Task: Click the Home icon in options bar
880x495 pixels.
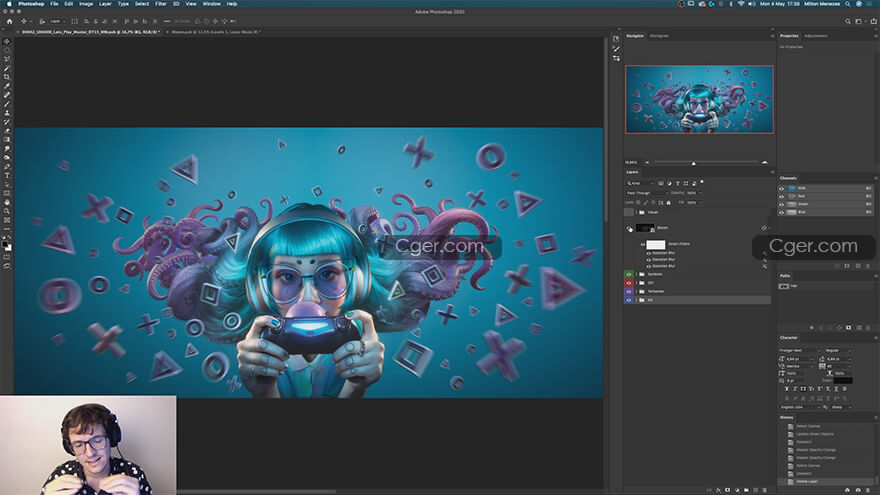Action: 9,21
